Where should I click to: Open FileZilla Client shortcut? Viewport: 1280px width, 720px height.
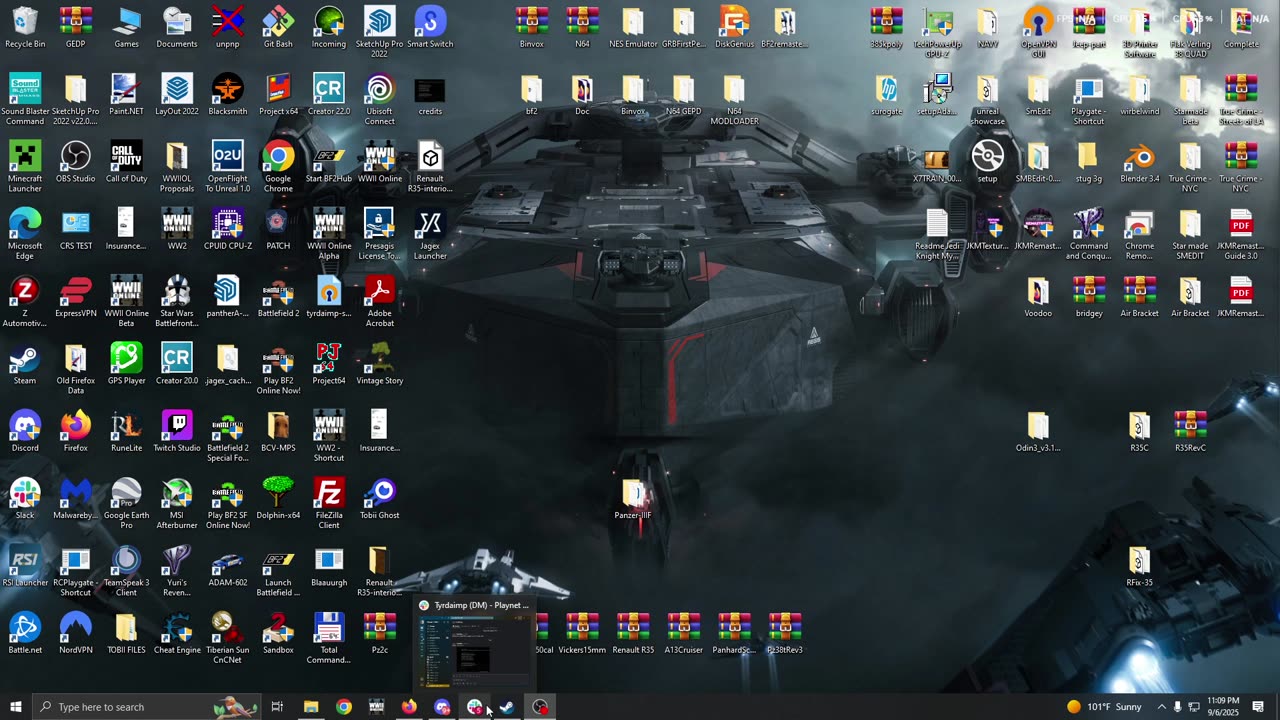pos(329,502)
